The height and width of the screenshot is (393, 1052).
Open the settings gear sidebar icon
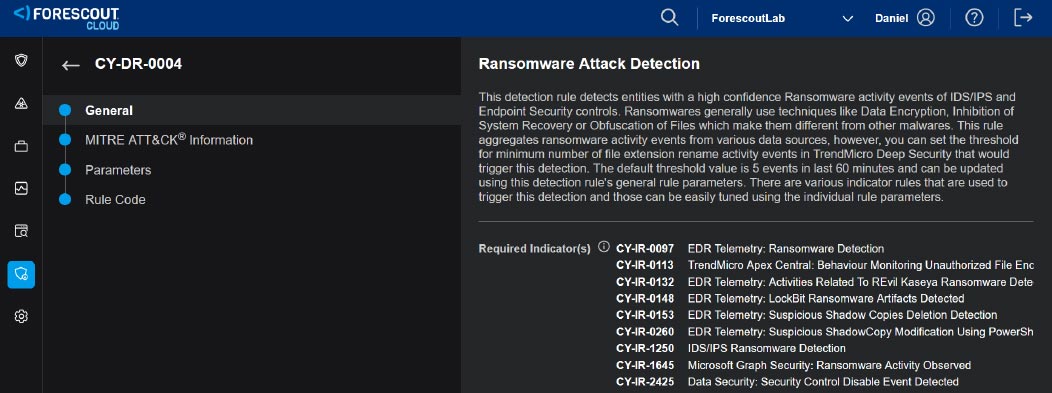[x=21, y=317]
